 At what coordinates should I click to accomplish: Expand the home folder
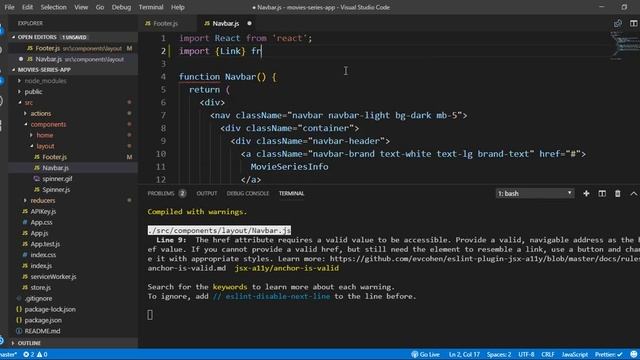[x=44, y=135]
